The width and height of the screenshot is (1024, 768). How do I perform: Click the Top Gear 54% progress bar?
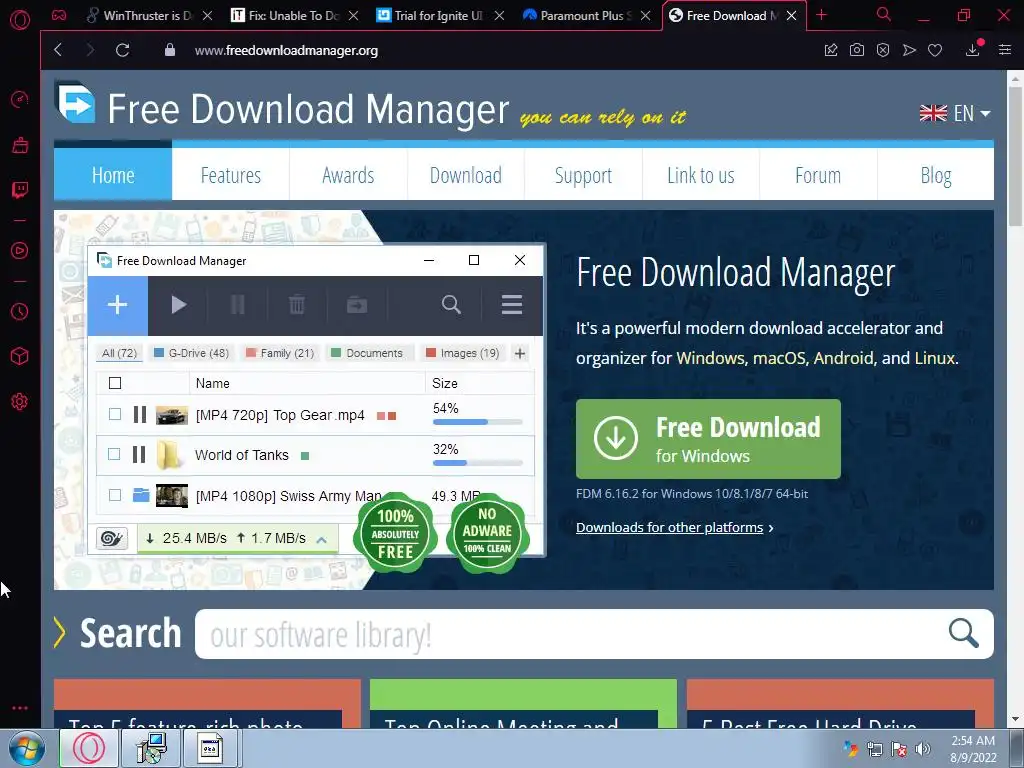(x=477, y=422)
